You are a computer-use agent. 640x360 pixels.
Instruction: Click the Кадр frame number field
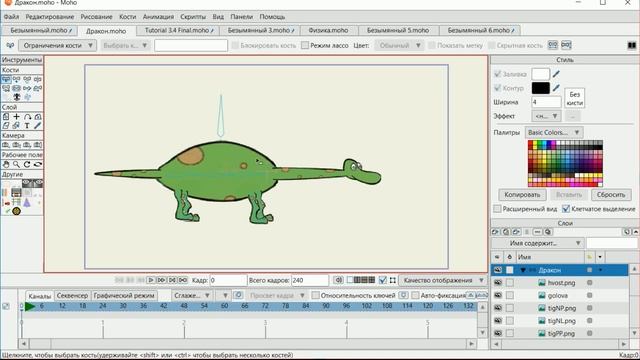(228, 280)
